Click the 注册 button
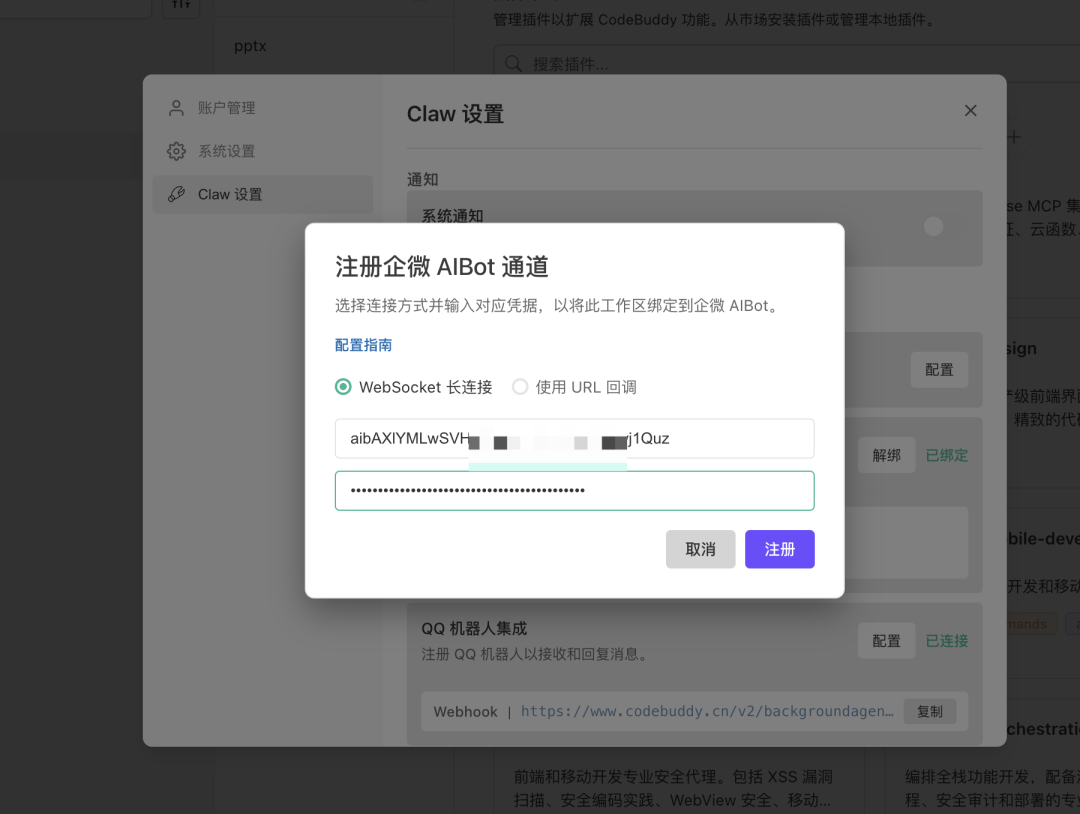This screenshot has width=1080, height=814. (780, 549)
